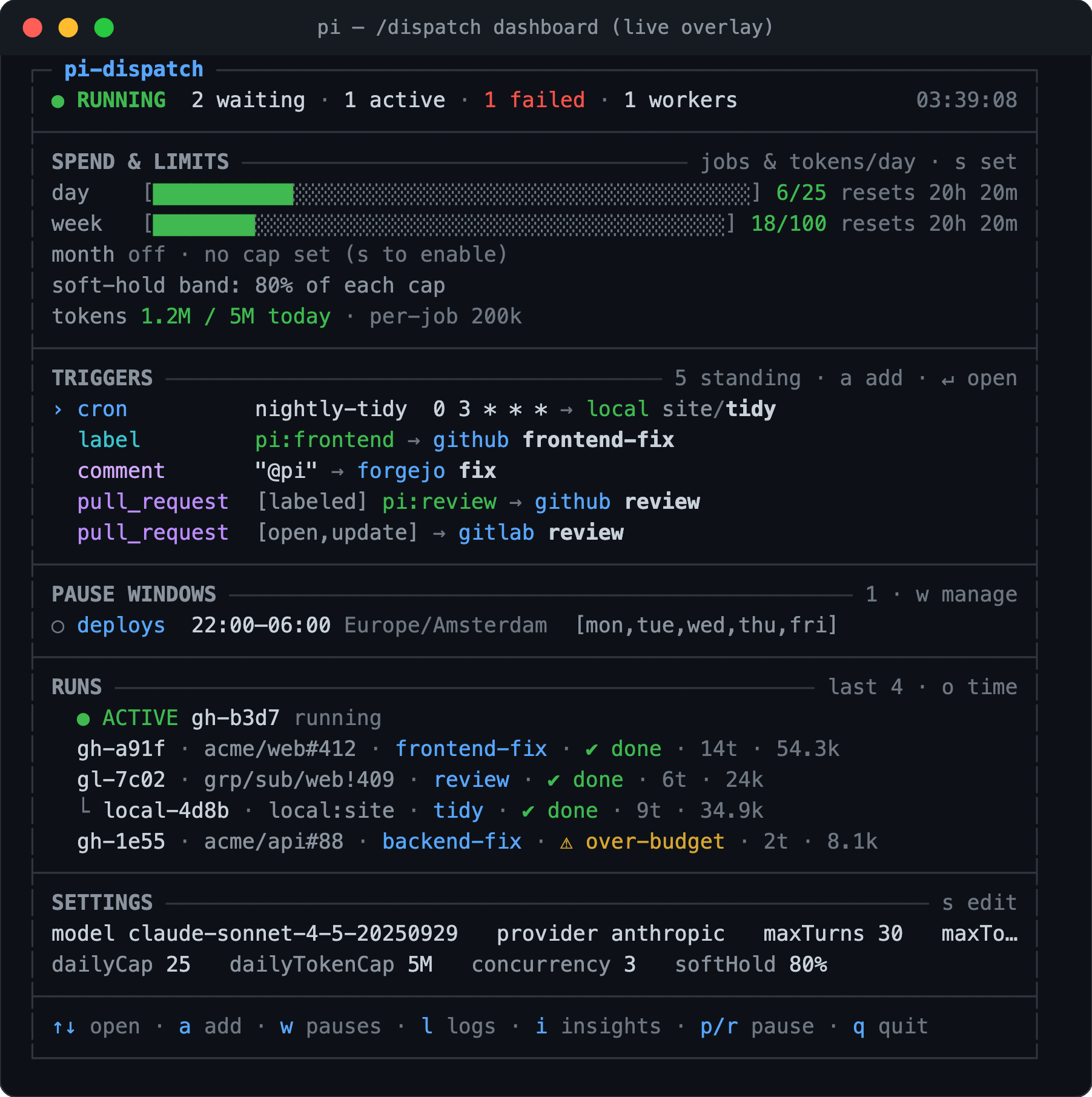Screen dimensions: 1092x1097
Task: Click 's set' in SPEND & LIMITS header
Action: [985, 162]
